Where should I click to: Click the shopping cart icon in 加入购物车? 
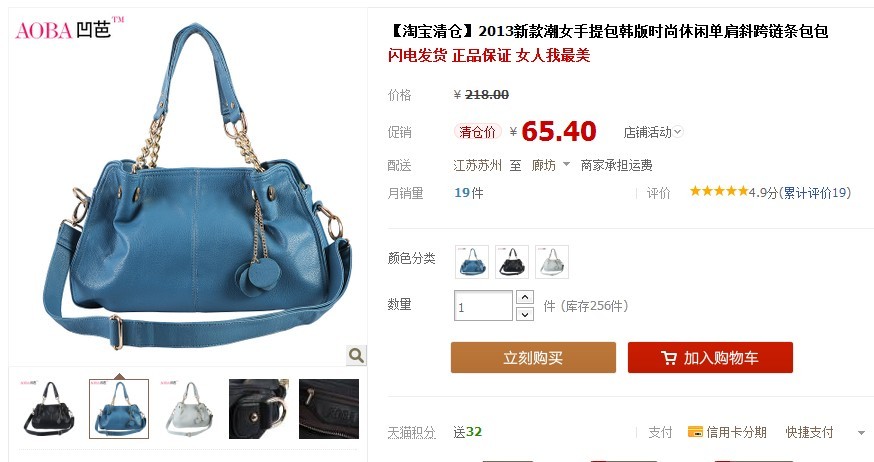click(x=669, y=358)
